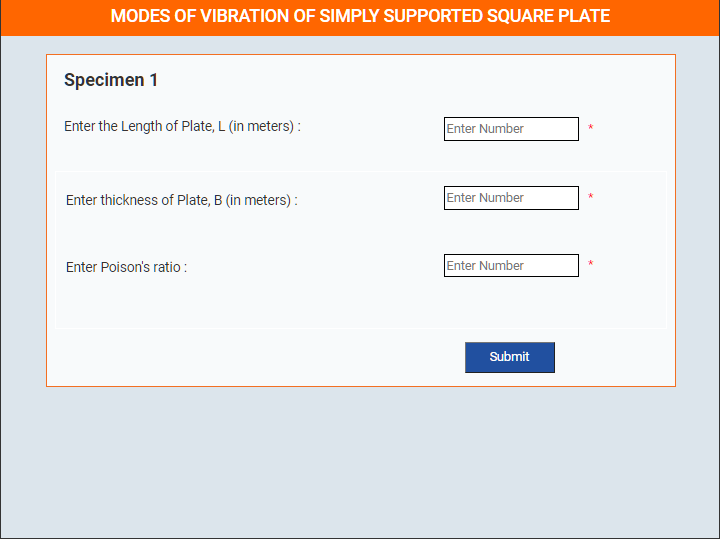Click the red asterisk beside thickness field
The image size is (721, 541).
tap(590, 196)
